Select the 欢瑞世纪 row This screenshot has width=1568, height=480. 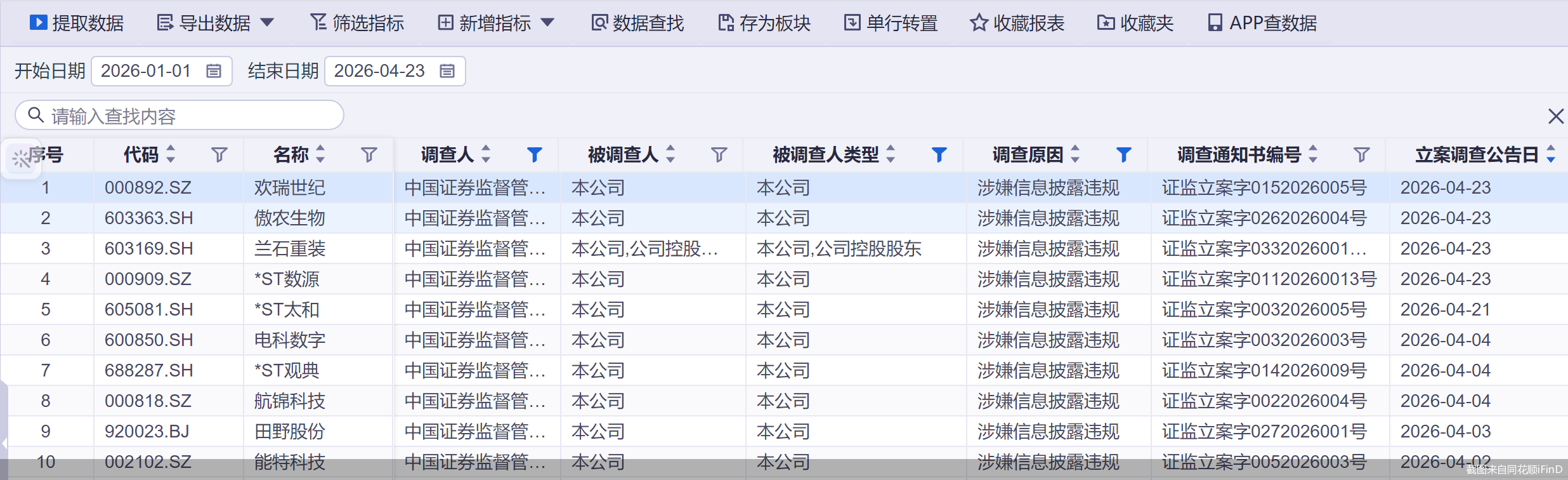(290, 188)
